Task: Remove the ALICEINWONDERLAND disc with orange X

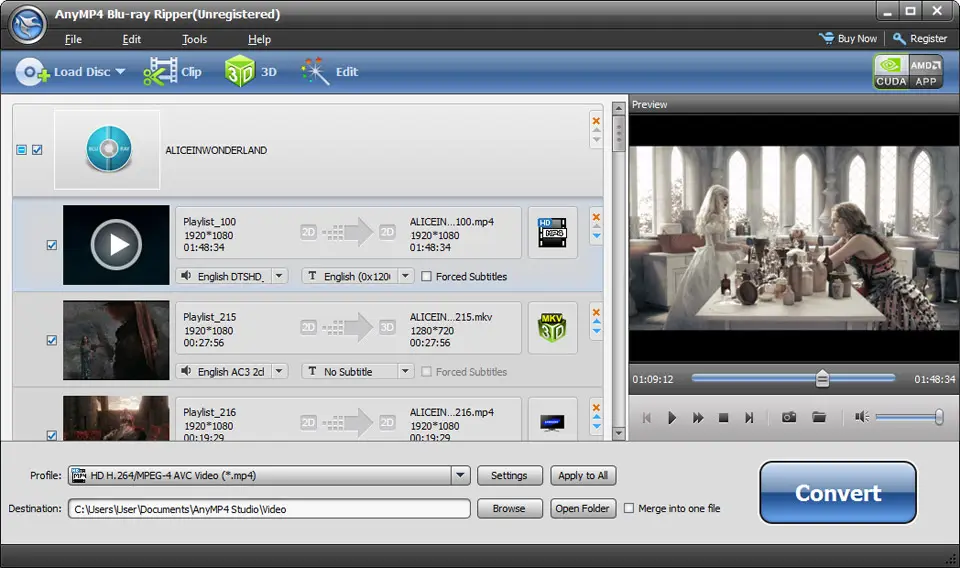Action: 596,121
